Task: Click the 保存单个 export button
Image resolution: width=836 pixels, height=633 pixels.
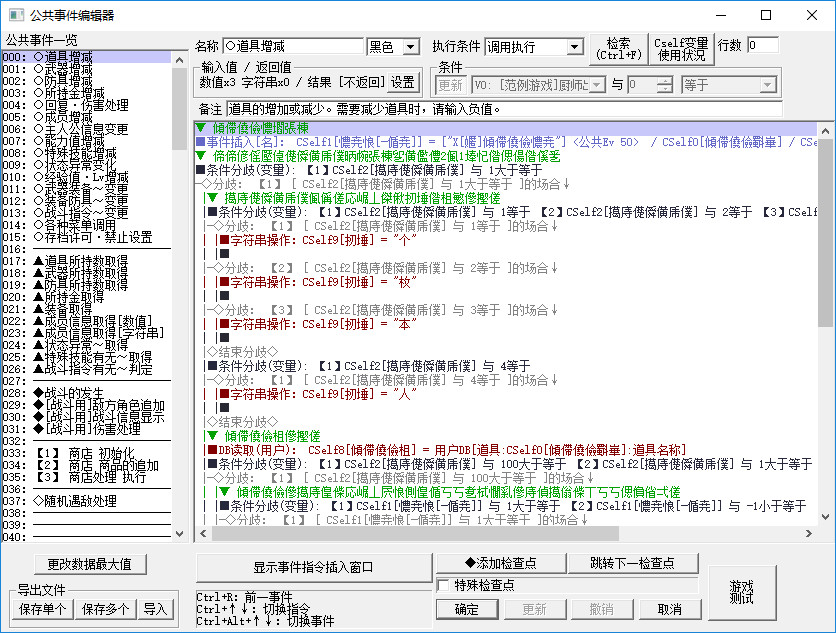Action: 43,609
